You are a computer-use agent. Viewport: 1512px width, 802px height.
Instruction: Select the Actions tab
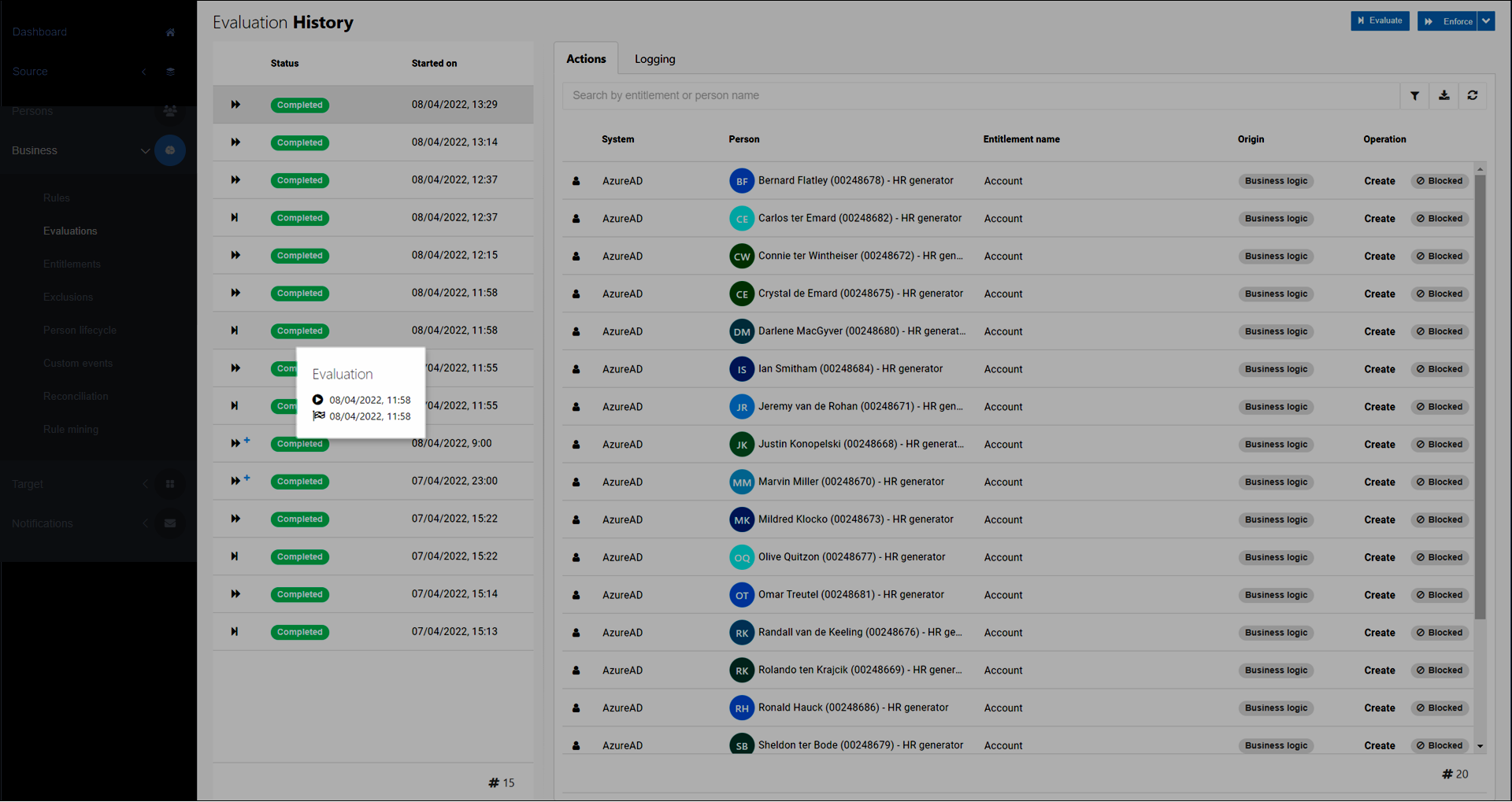coord(586,58)
